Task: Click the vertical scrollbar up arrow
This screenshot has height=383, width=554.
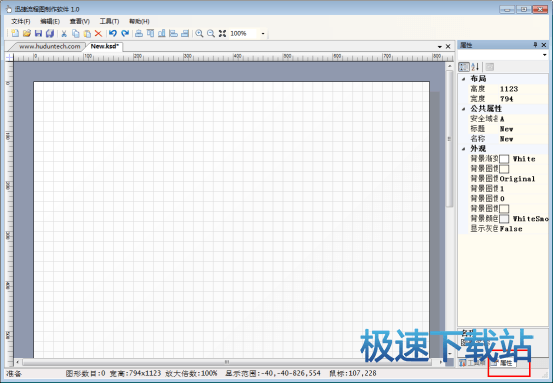Action: coord(449,66)
